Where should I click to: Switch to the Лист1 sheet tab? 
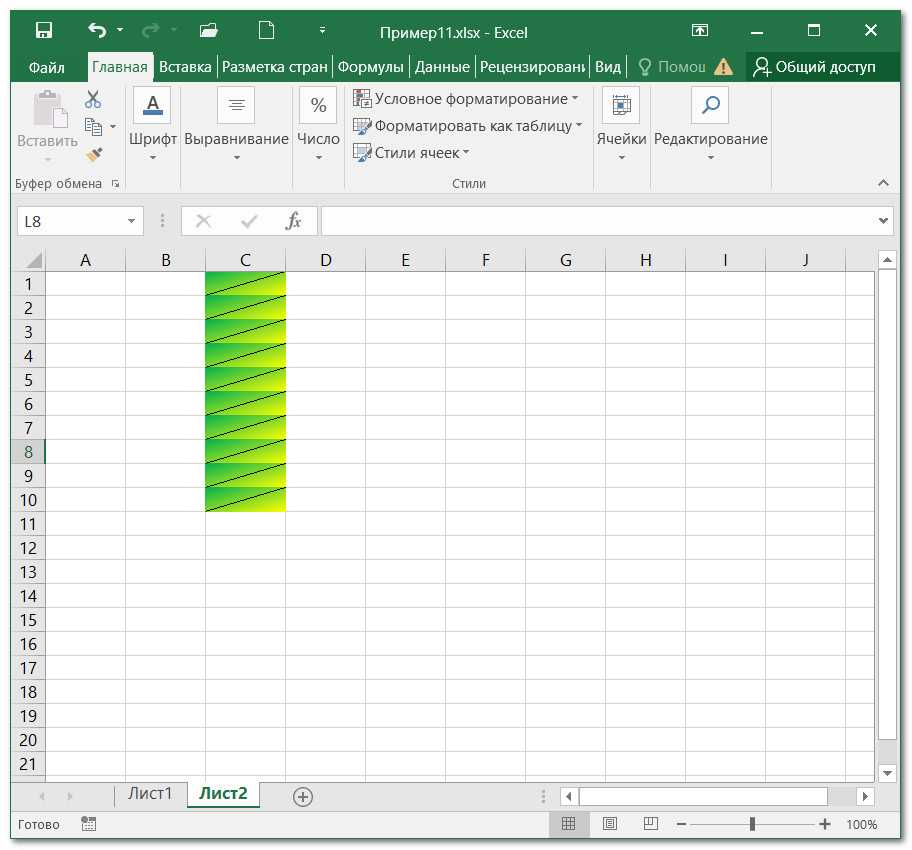tap(150, 794)
